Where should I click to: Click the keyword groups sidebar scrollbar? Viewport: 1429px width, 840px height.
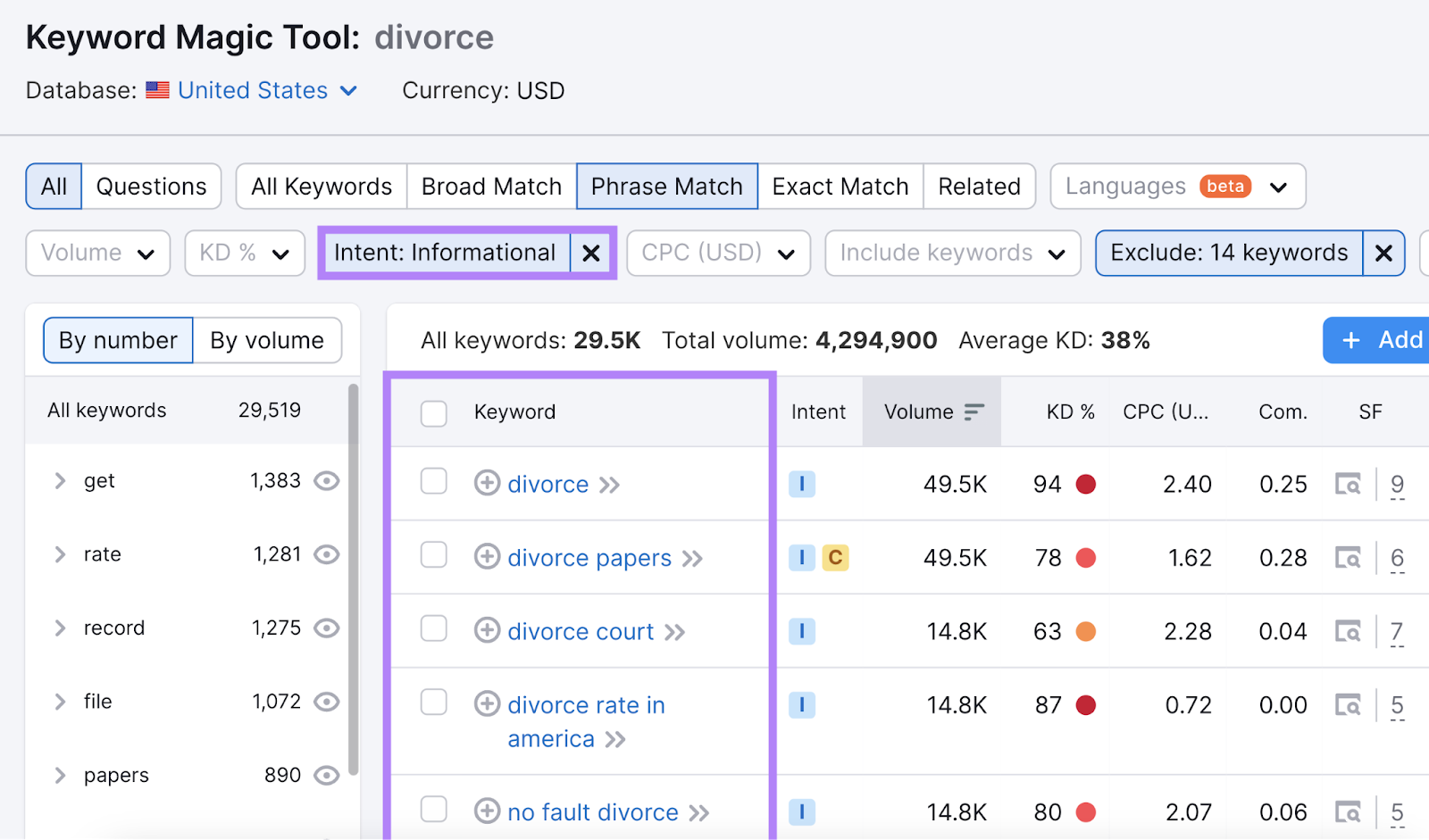pyautogui.click(x=354, y=580)
